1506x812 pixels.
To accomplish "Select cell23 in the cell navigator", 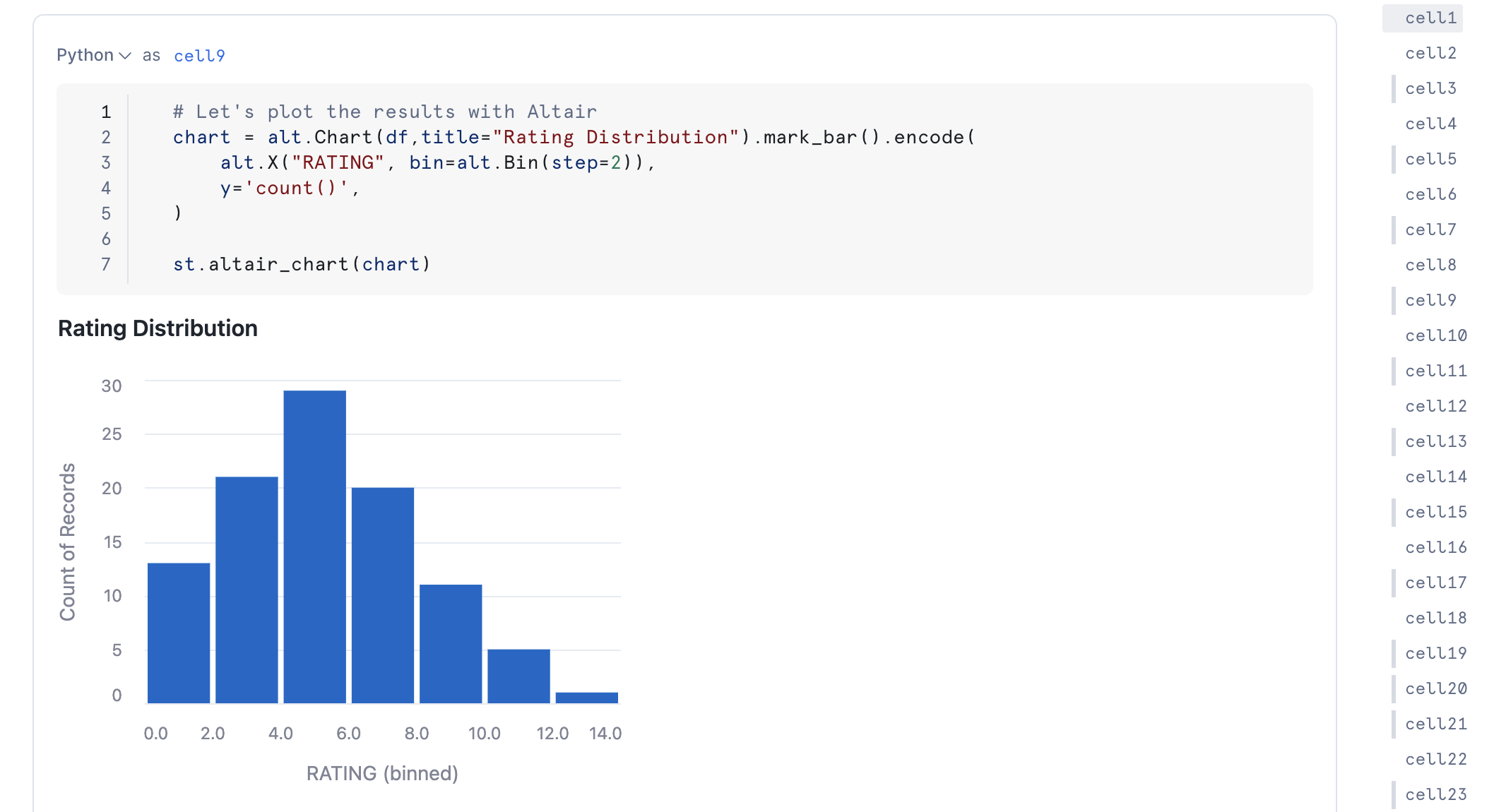I will click(x=1435, y=794).
